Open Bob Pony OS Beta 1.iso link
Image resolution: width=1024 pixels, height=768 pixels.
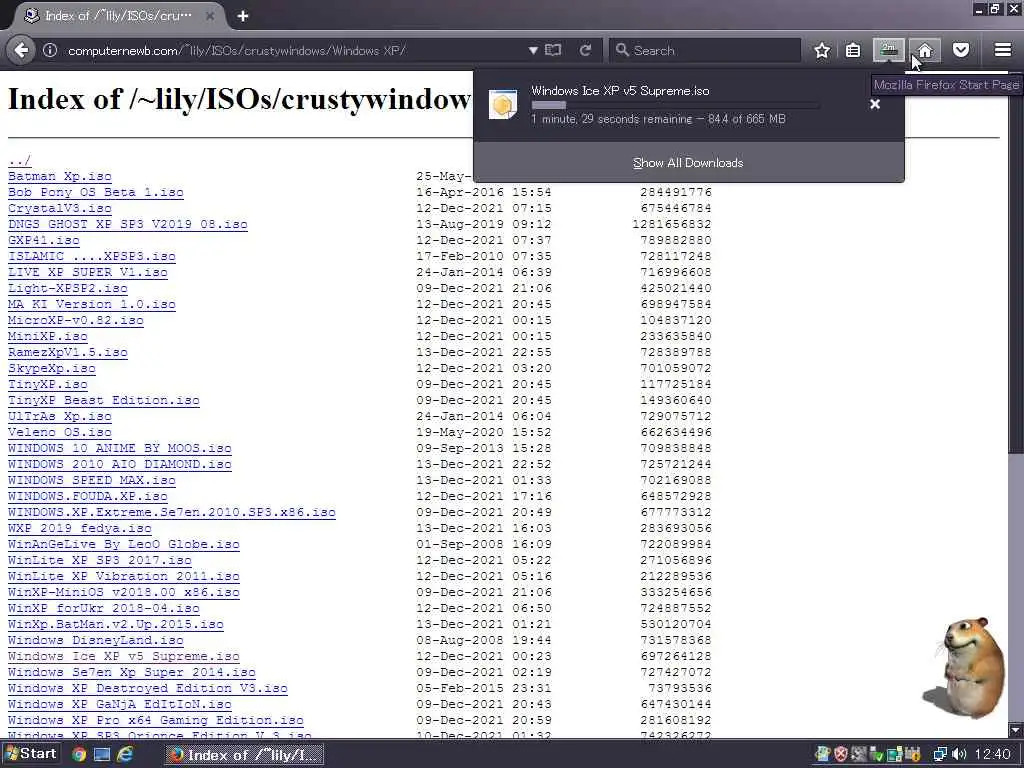pos(95,192)
